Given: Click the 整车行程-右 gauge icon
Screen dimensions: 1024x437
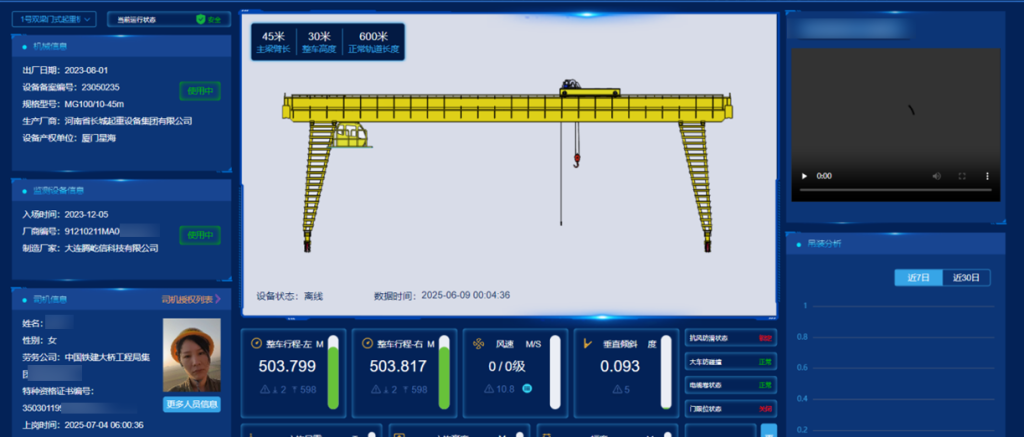Looking at the screenshot, I should click(x=367, y=344).
